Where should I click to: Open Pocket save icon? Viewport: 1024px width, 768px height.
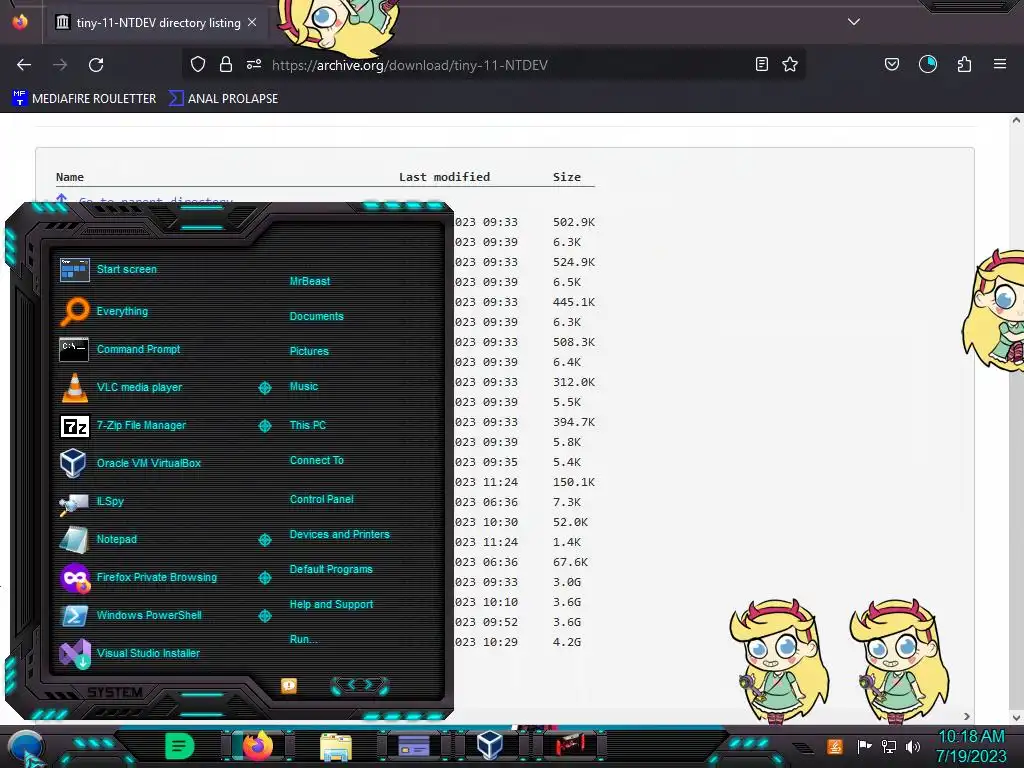(892, 64)
